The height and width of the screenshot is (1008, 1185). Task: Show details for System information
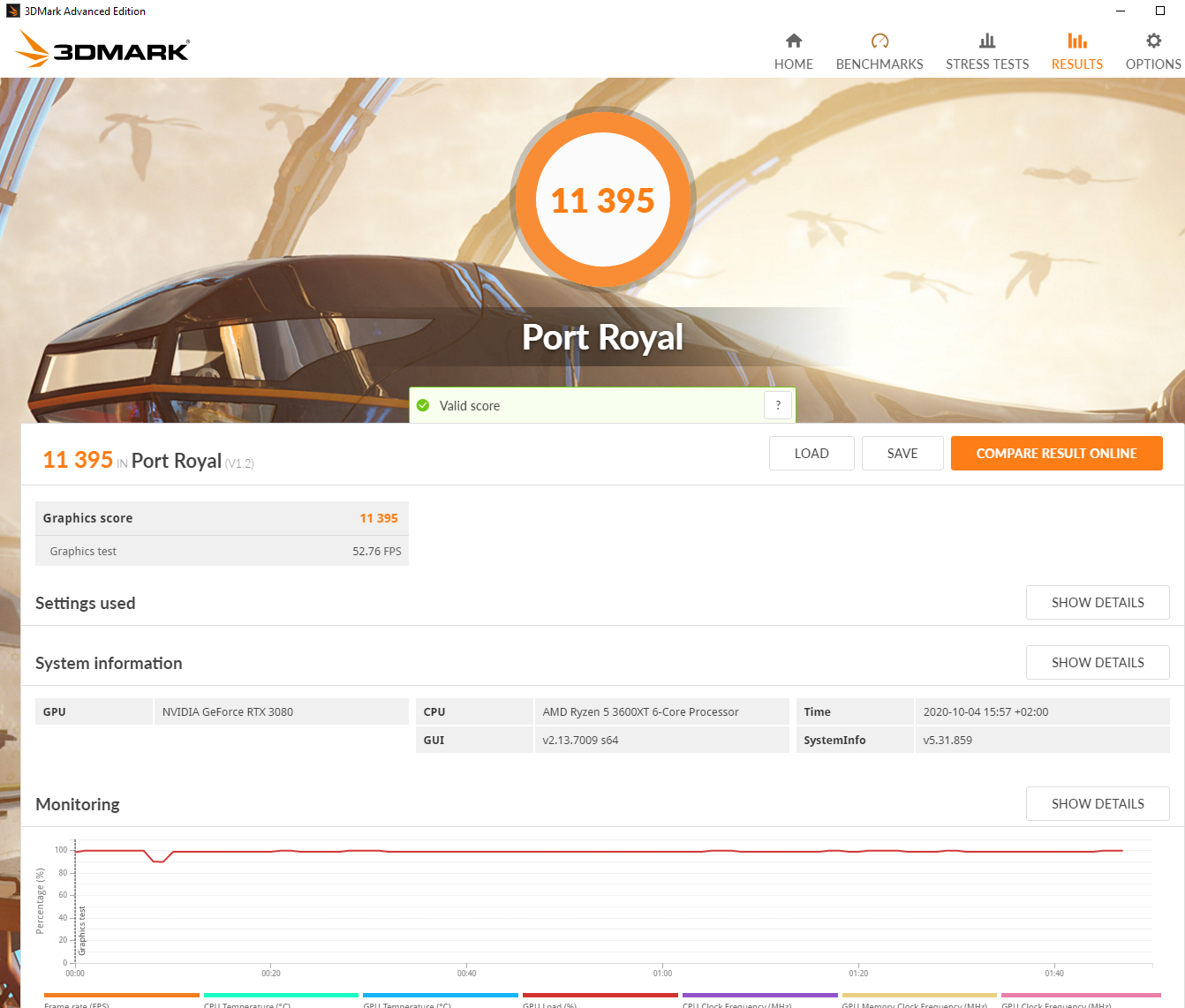point(1098,662)
